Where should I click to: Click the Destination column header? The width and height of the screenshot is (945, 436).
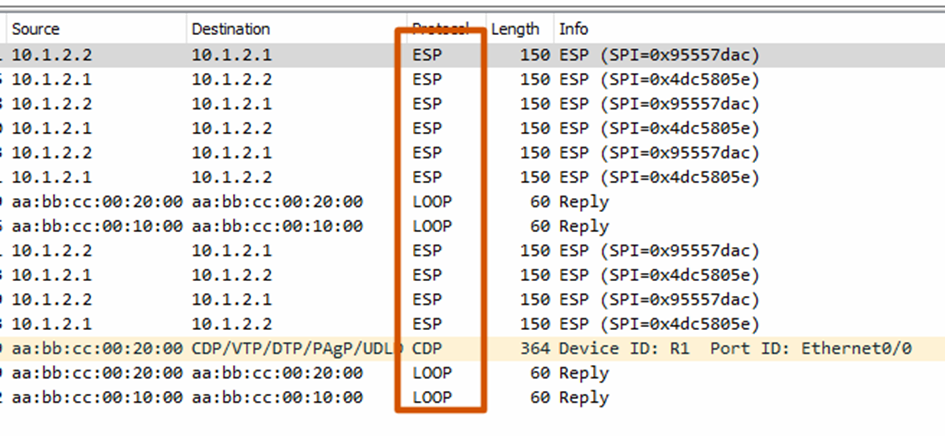pyautogui.click(x=230, y=29)
